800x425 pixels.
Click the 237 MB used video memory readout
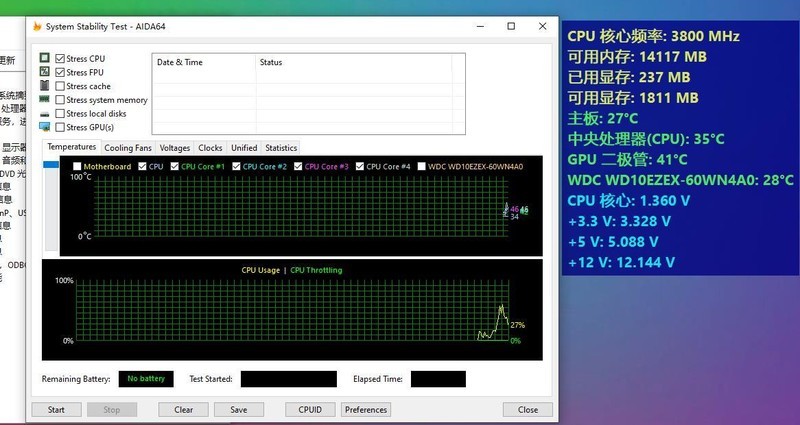629,78
